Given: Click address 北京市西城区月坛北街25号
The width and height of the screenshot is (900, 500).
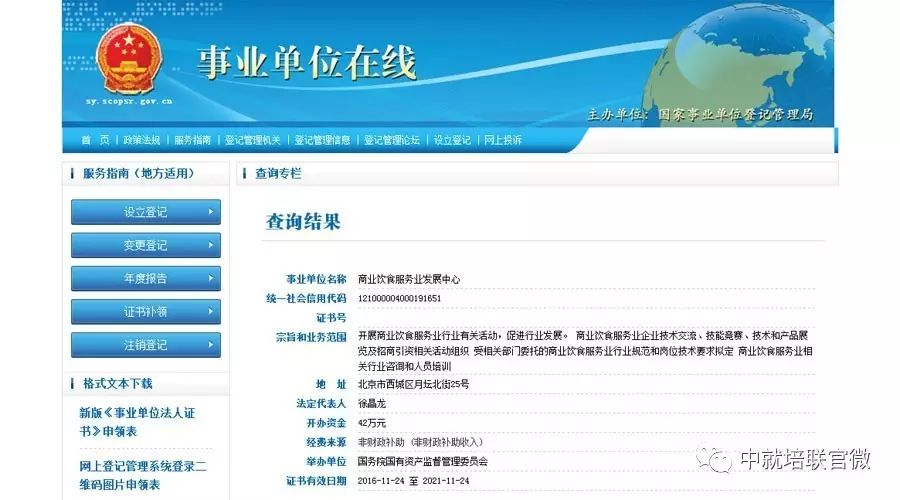Looking at the screenshot, I should tap(413, 384).
